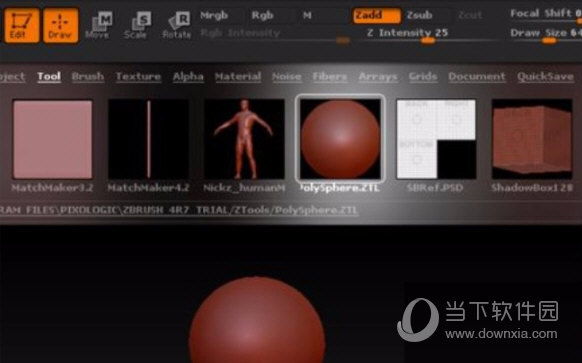The width and height of the screenshot is (582, 363).
Task: Select the Rotate tool icon
Action: (177, 25)
